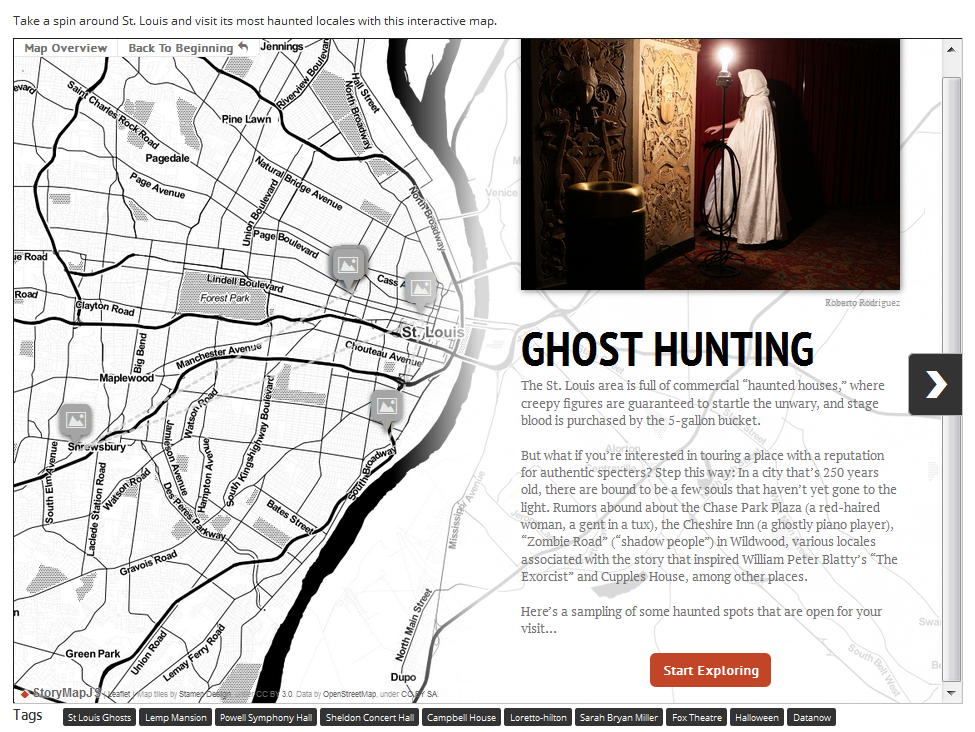
Task: Click the Forest Park label on map
Action: pos(224,298)
